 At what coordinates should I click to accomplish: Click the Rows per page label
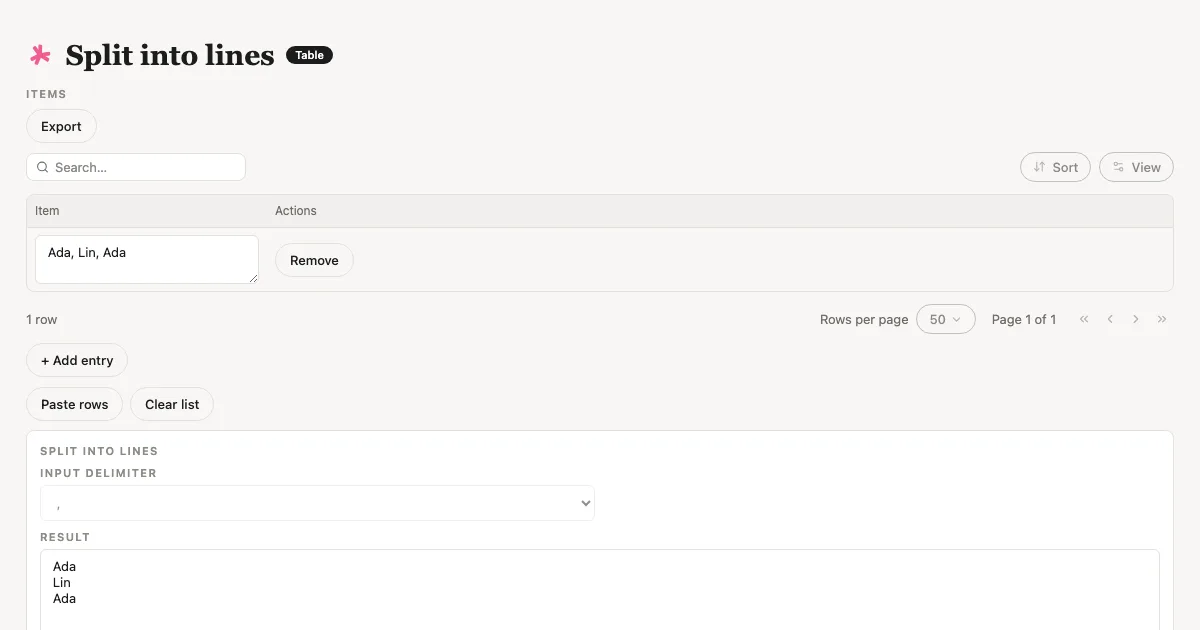[864, 319]
